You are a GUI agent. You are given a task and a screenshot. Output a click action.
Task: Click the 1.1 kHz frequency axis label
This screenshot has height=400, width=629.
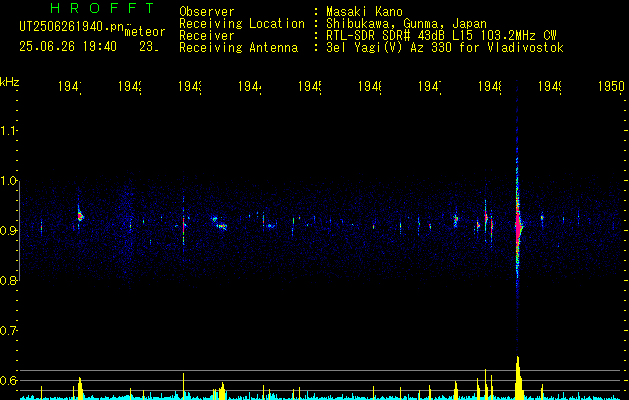click(x=8, y=131)
